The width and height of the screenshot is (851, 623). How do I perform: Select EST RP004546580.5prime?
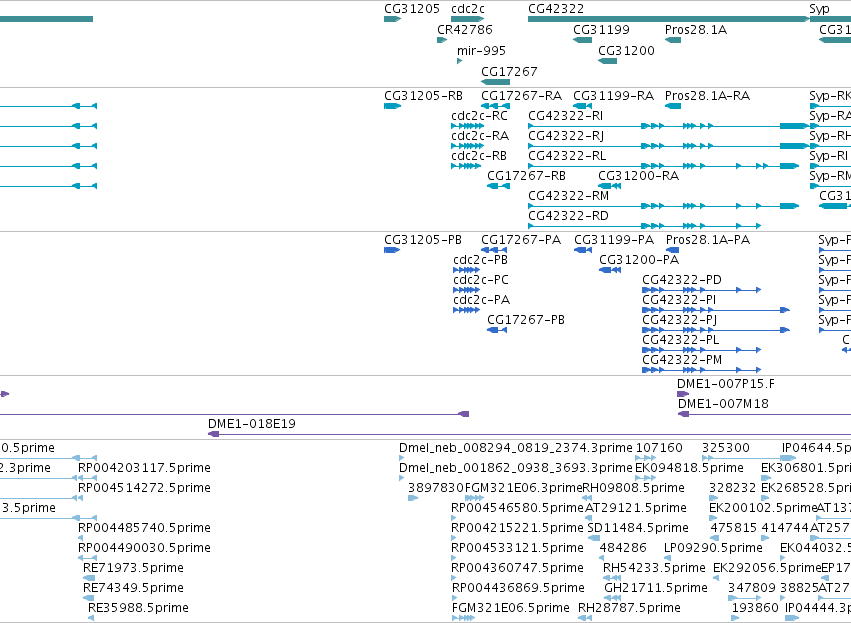pyautogui.click(x=517, y=508)
